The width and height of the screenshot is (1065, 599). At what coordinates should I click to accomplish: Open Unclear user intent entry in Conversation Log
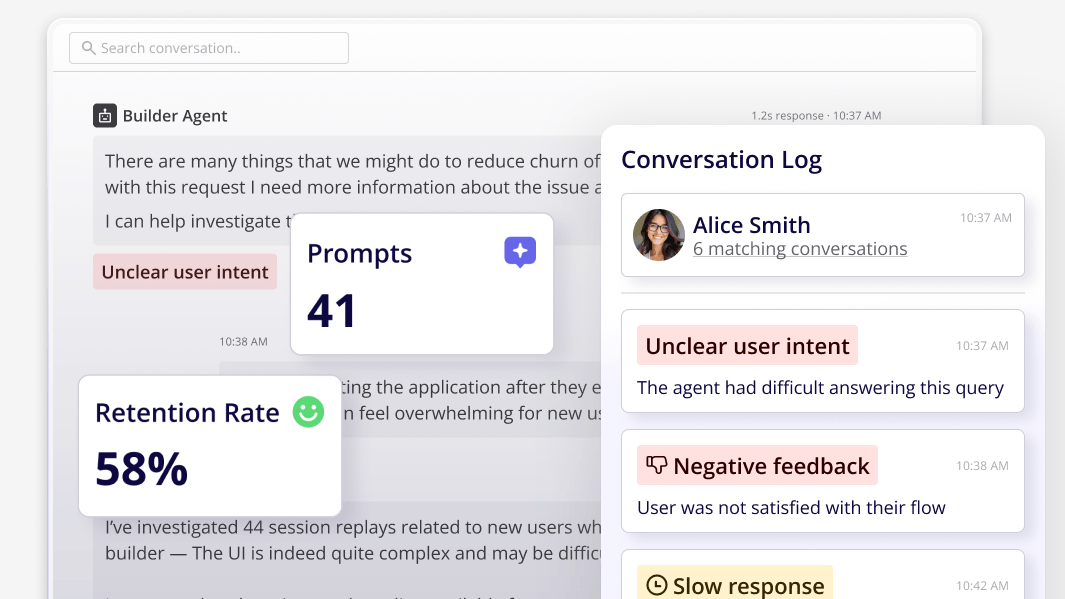[823, 361]
